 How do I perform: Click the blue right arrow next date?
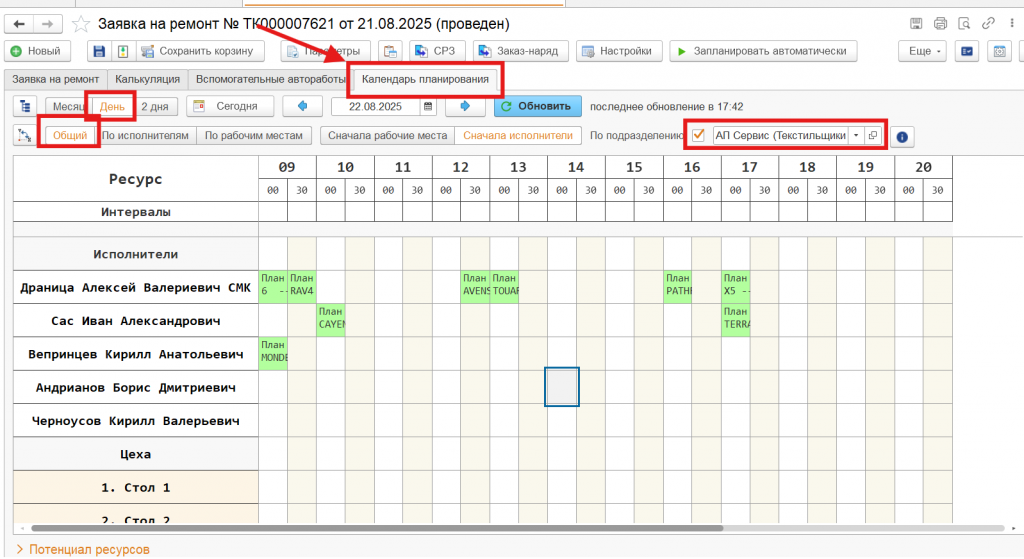[465, 106]
